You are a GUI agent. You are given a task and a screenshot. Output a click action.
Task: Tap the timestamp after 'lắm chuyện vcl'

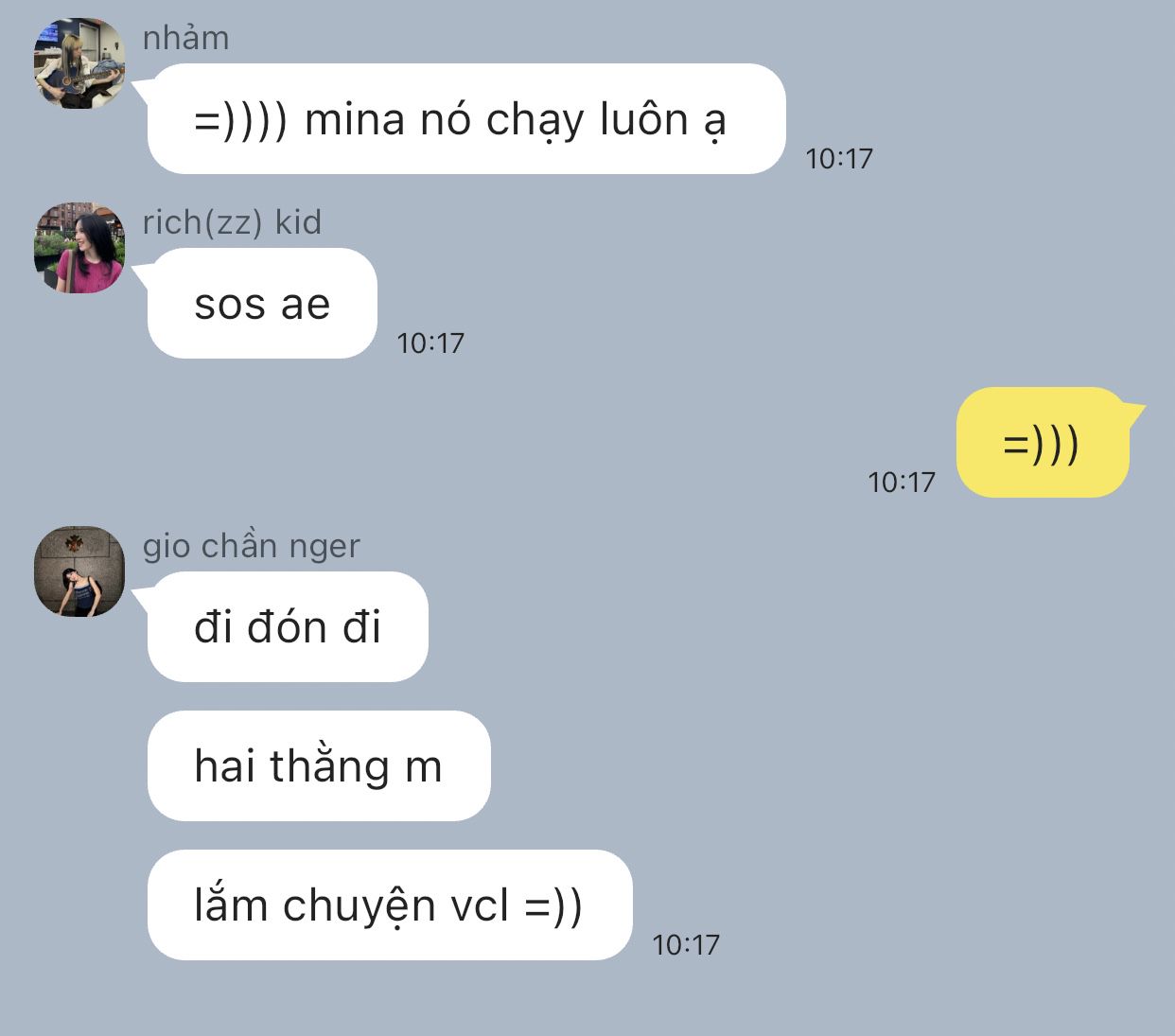(x=686, y=944)
